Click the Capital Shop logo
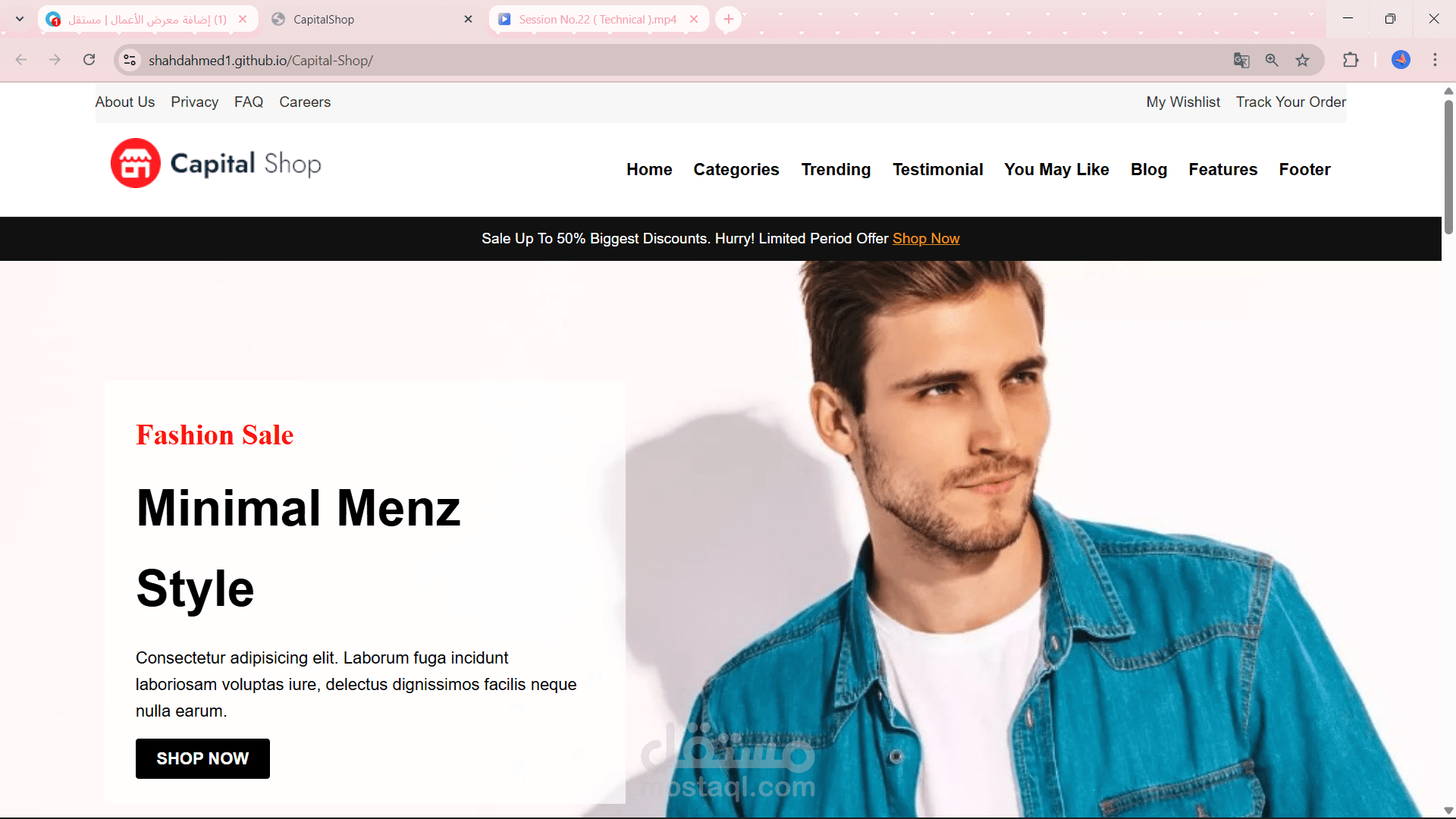The height and width of the screenshot is (819, 1456). [216, 163]
